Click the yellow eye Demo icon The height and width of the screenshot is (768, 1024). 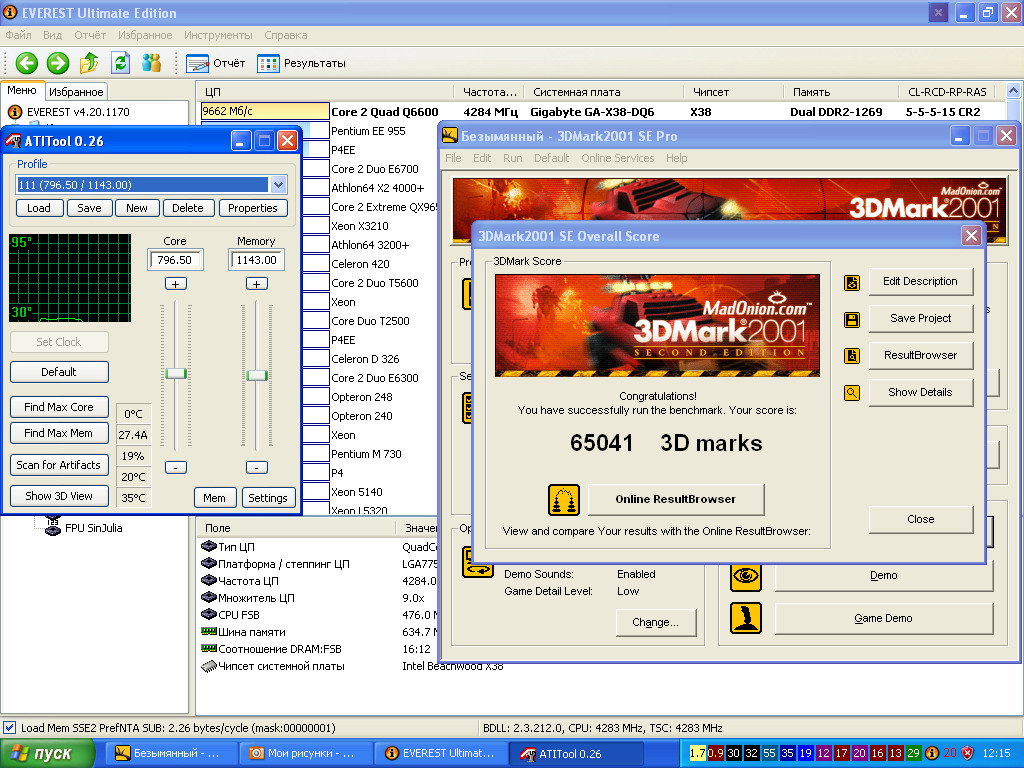pos(746,576)
